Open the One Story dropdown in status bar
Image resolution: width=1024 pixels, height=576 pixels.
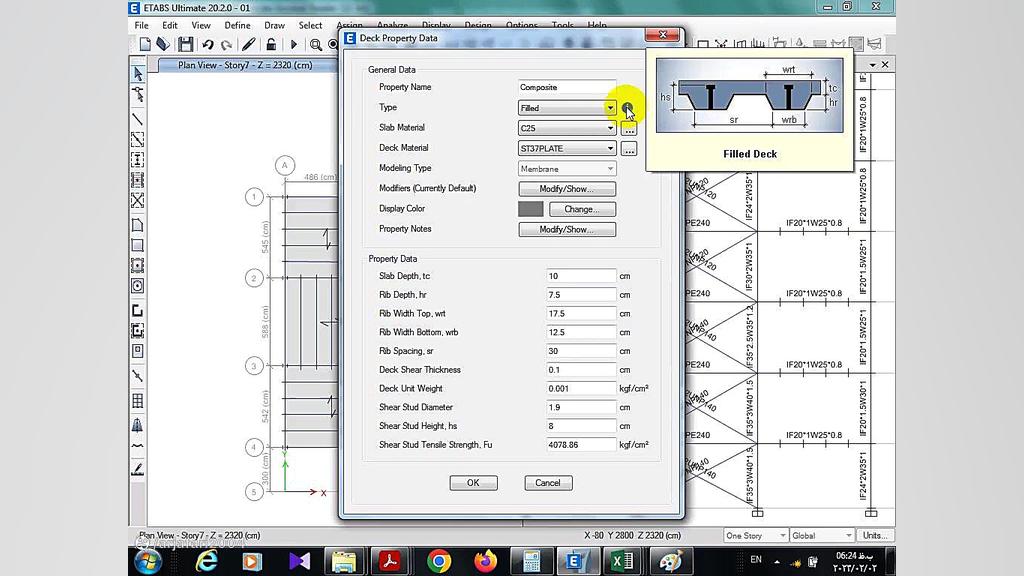(756, 536)
